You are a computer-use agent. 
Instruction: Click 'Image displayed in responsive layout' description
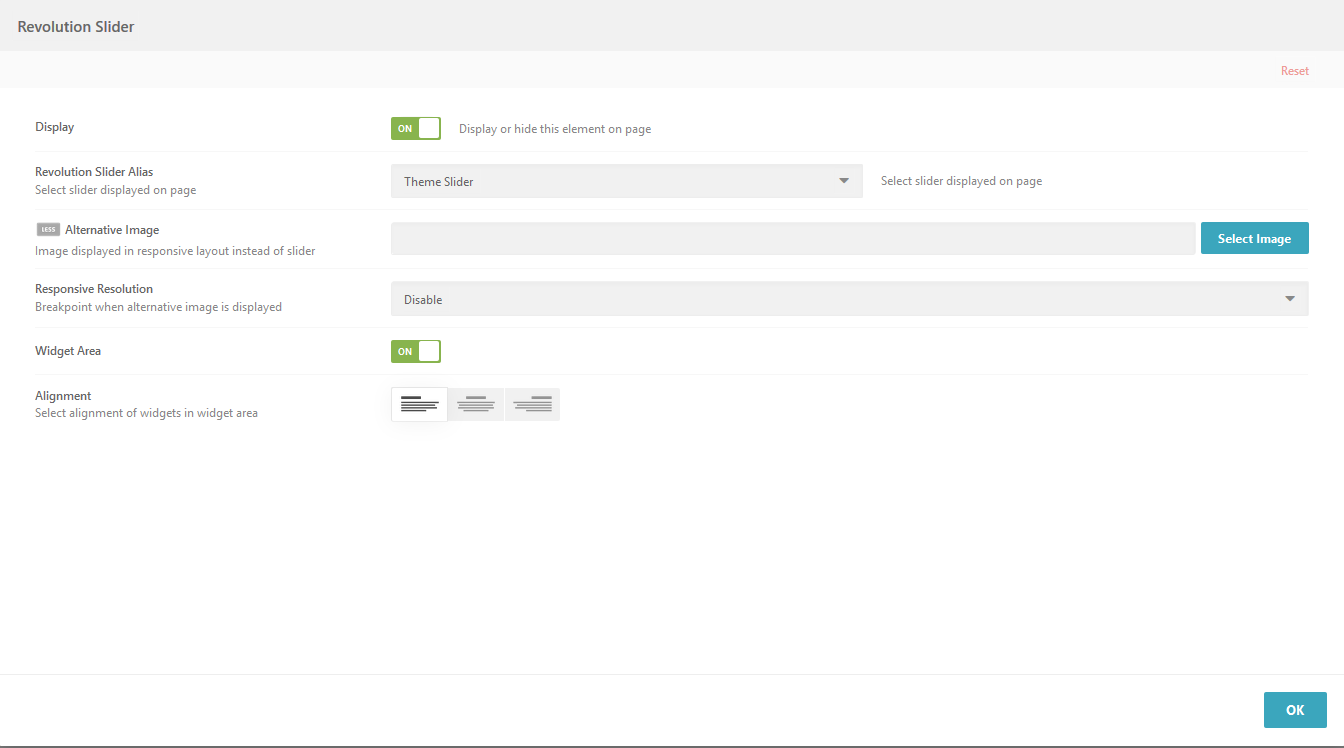click(175, 251)
